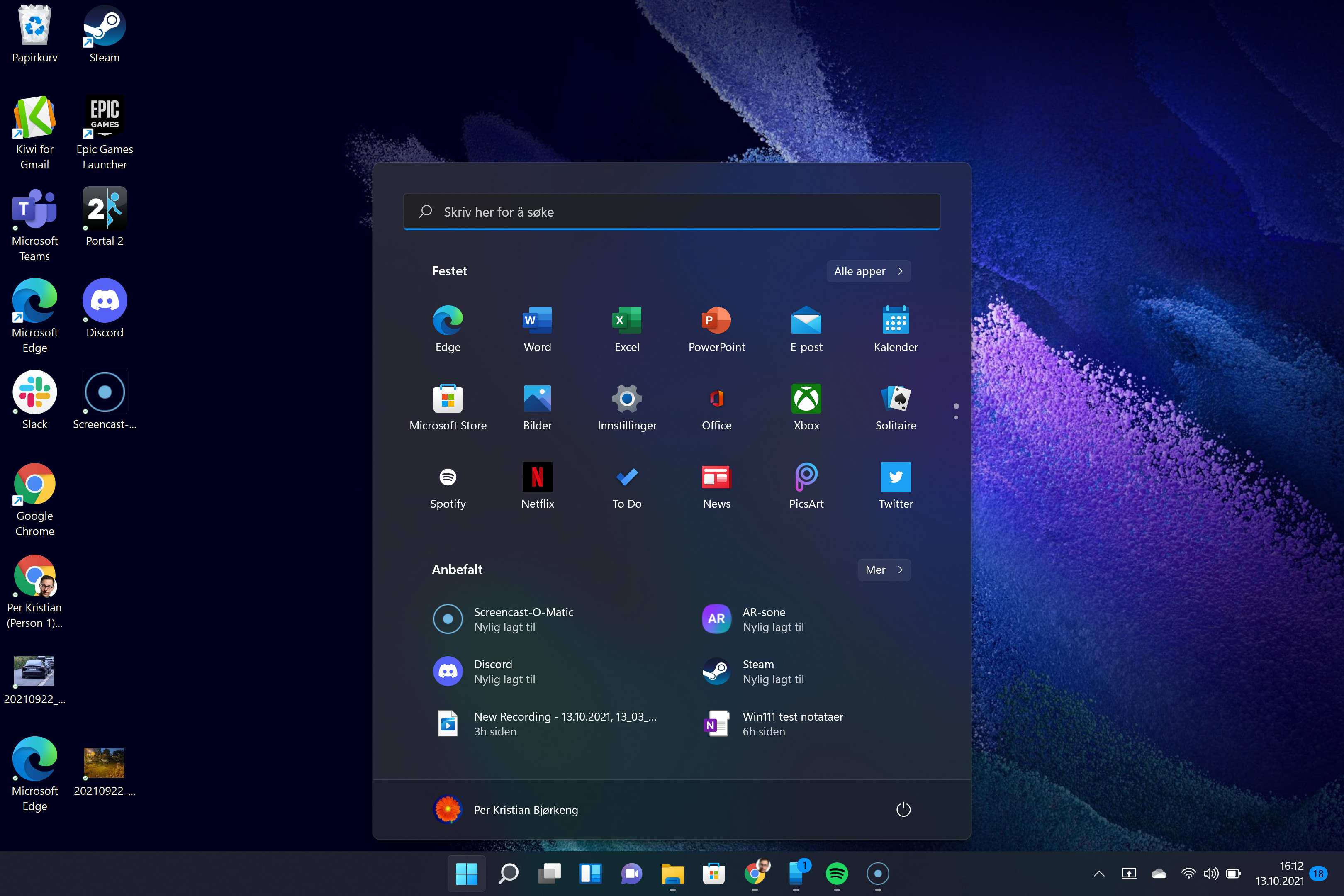Launch the Xbox app
The height and width of the screenshot is (896, 1344).
pos(806,407)
